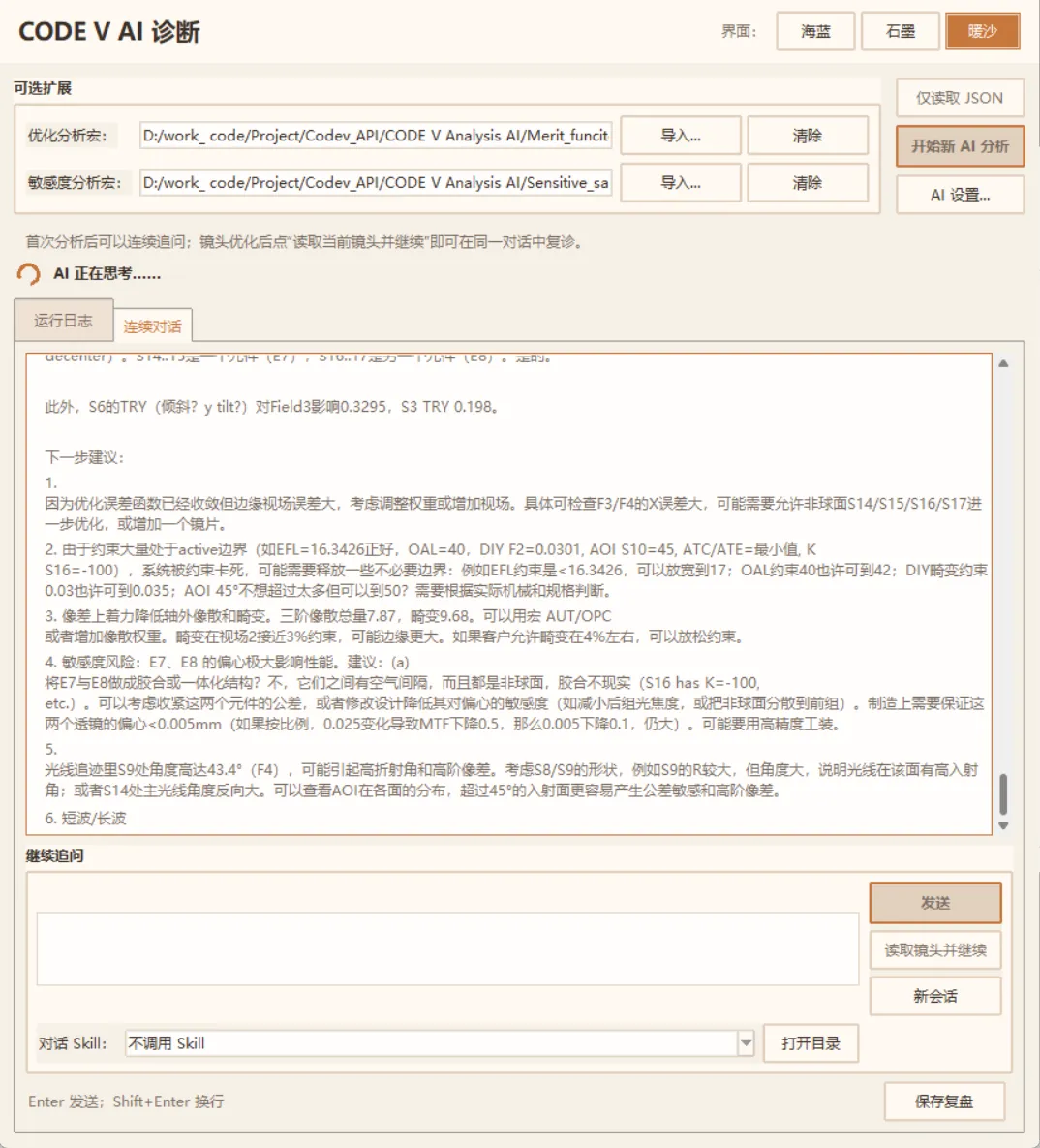The width and height of the screenshot is (1040, 1148).
Task: Open the 运行日志 tab
Action: click(x=64, y=320)
